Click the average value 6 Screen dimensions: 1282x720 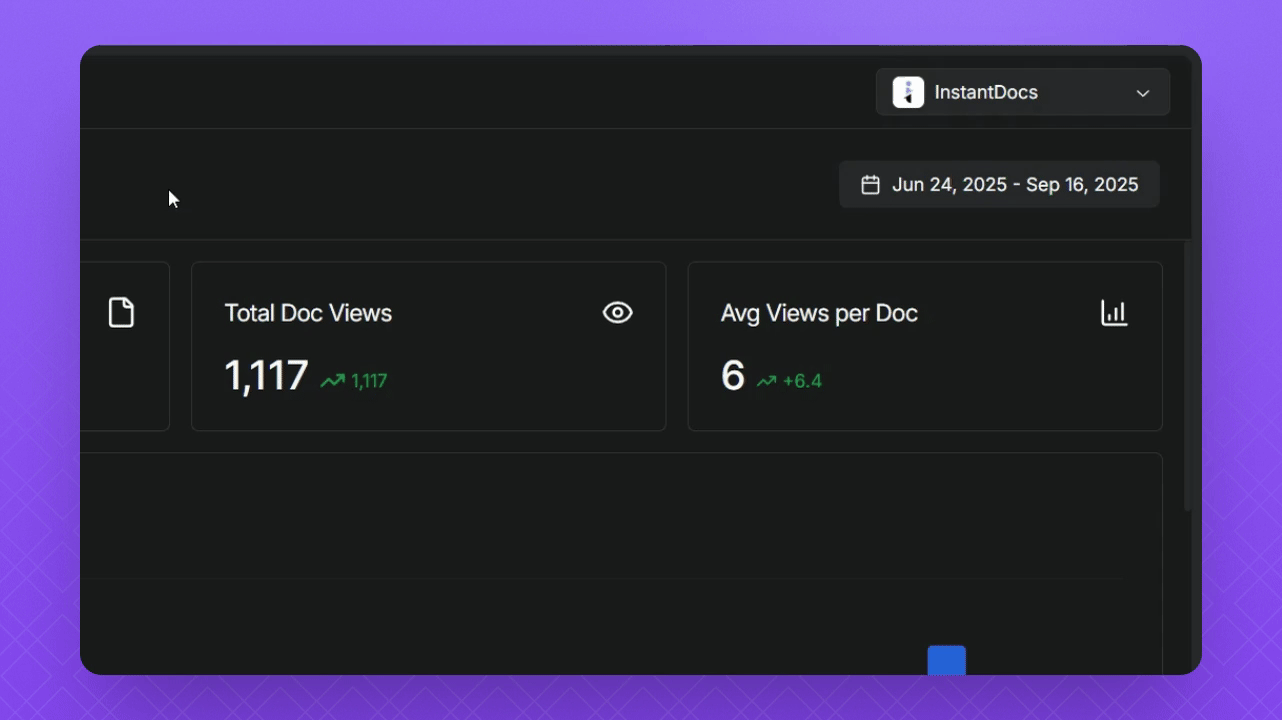733,376
